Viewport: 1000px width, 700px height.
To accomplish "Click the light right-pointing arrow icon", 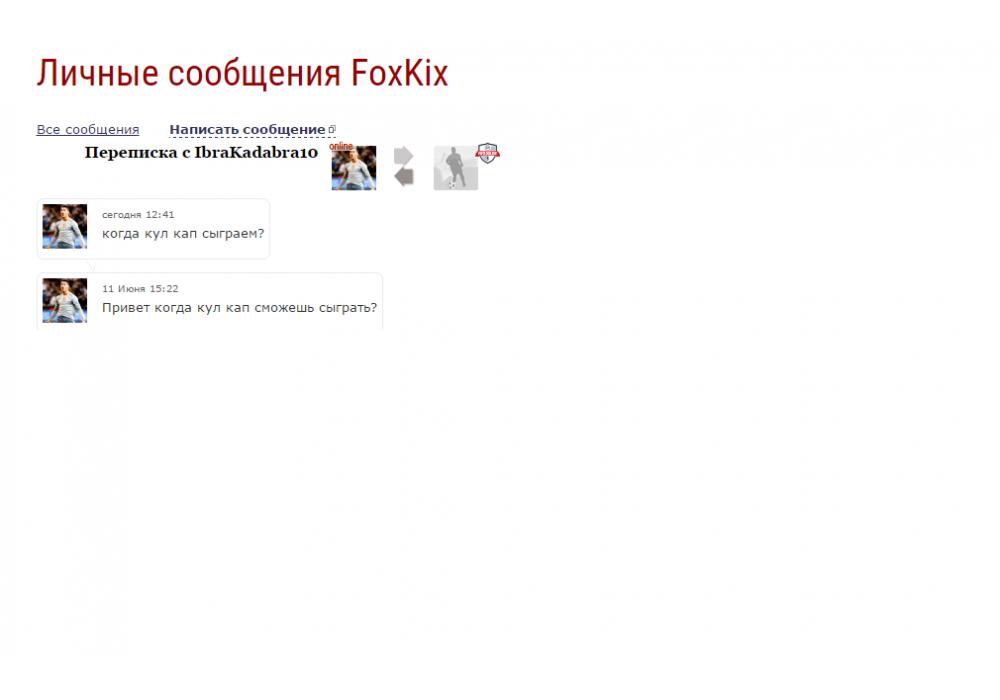I will tap(403, 156).
